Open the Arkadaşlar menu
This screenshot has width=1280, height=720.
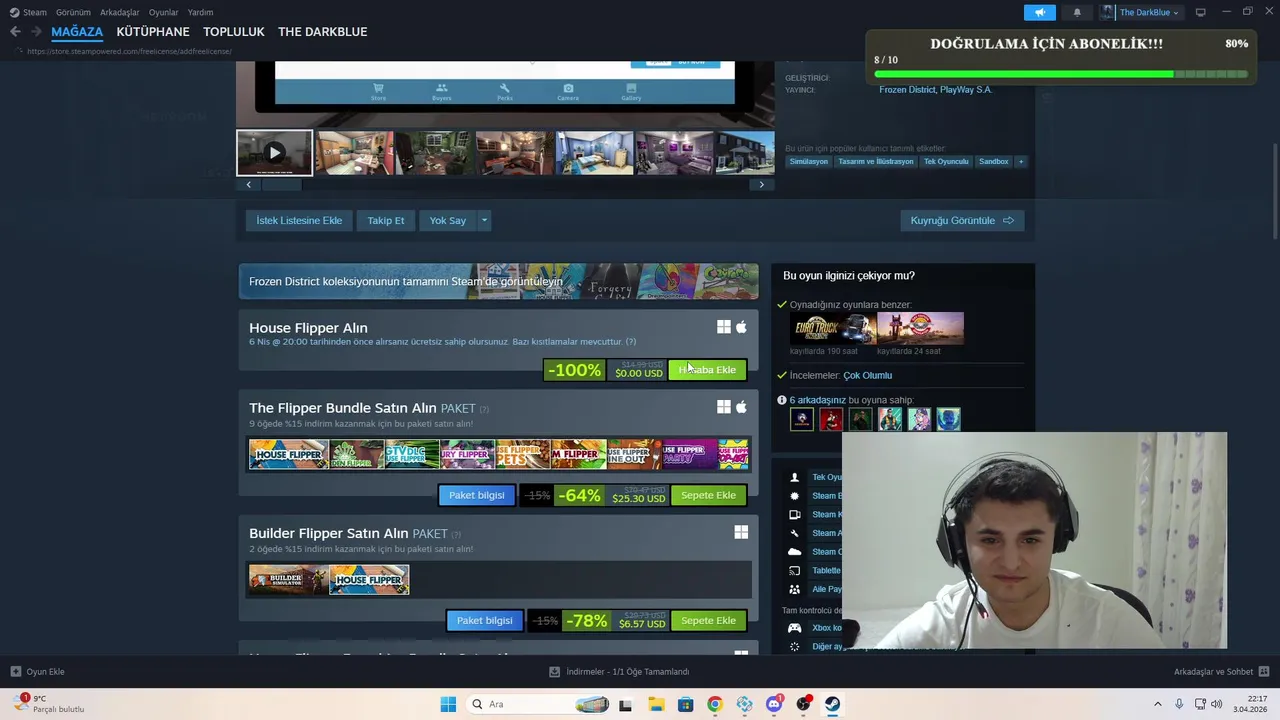[120, 12]
